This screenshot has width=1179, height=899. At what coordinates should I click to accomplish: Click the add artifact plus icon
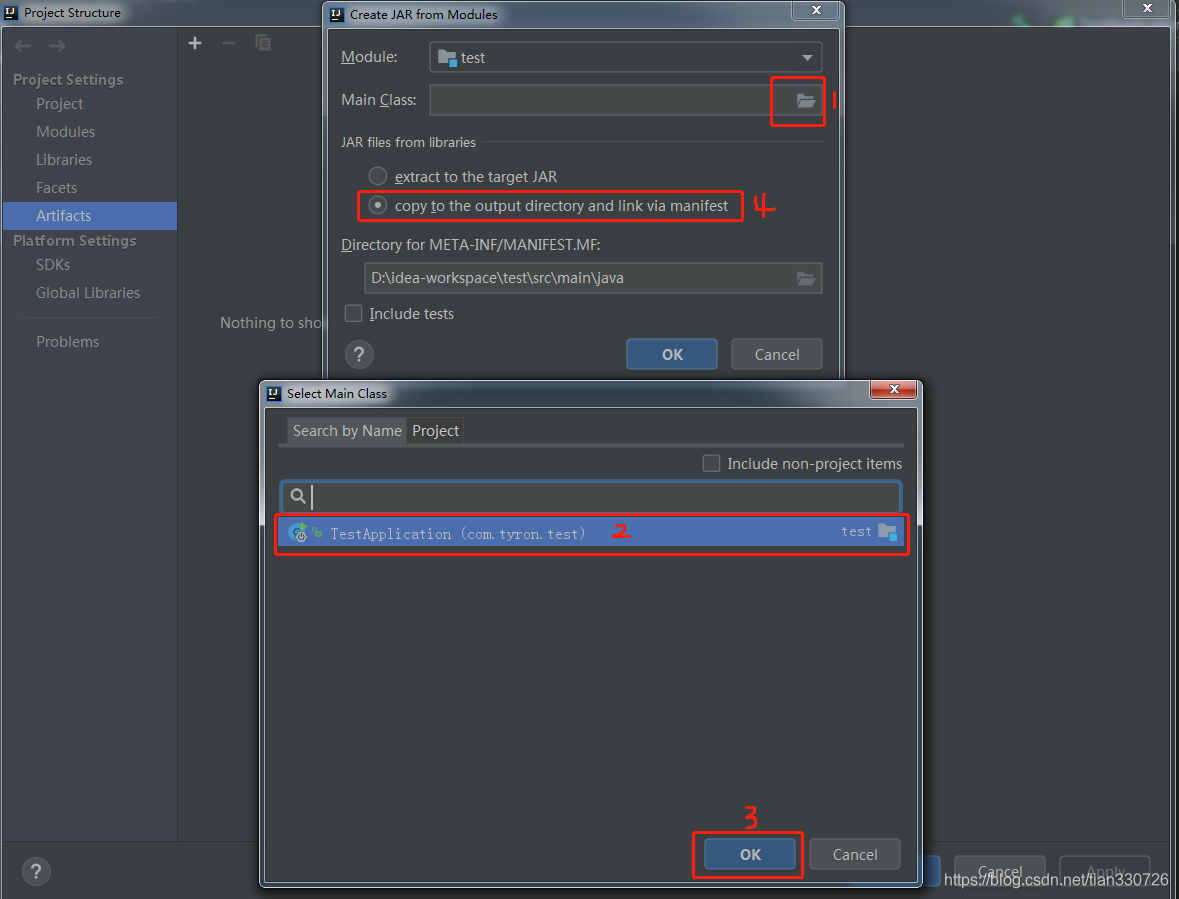tap(195, 43)
